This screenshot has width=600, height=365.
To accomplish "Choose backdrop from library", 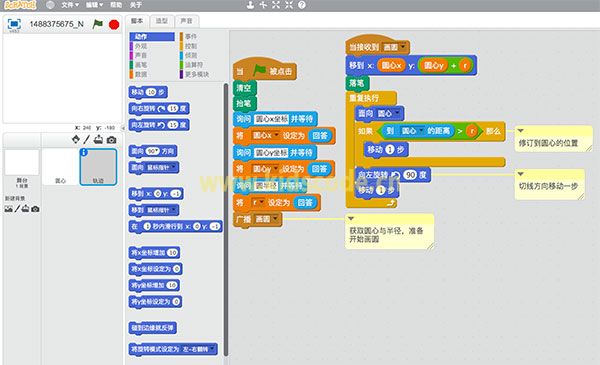I will click(8, 209).
